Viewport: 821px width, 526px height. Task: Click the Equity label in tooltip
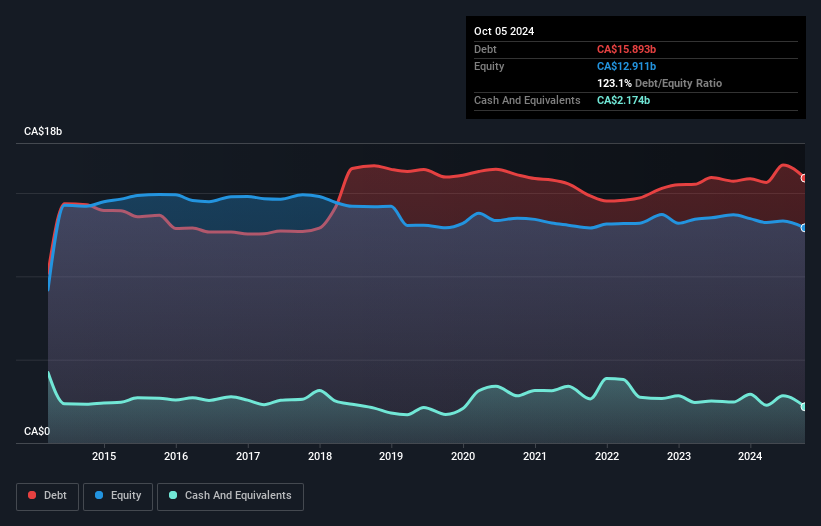click(x=489, y=66)
